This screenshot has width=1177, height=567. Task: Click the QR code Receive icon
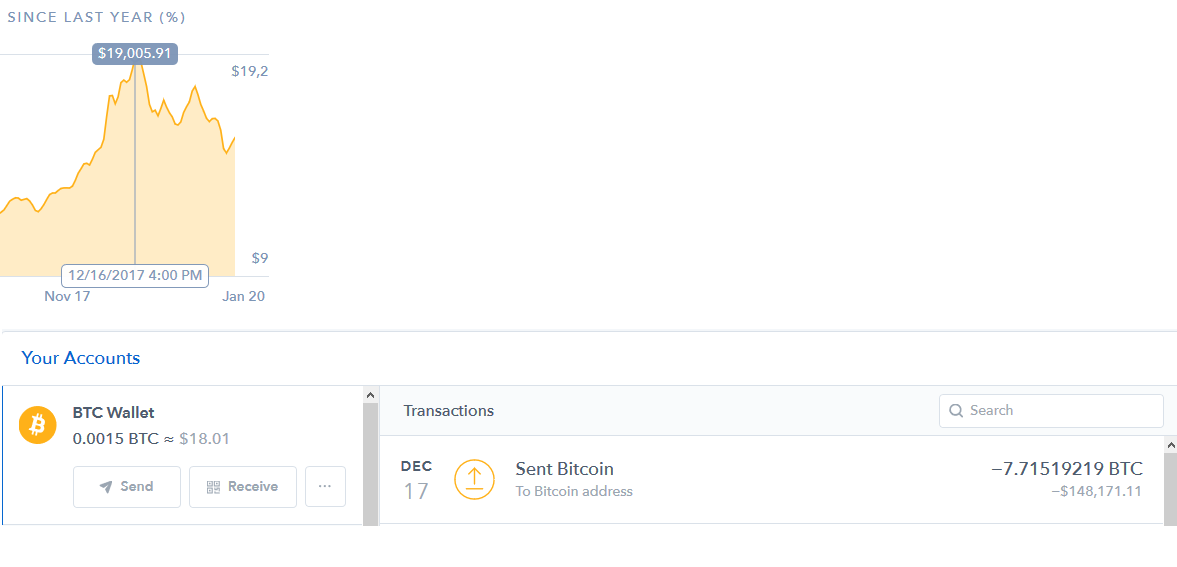click(x=214, y=487)
